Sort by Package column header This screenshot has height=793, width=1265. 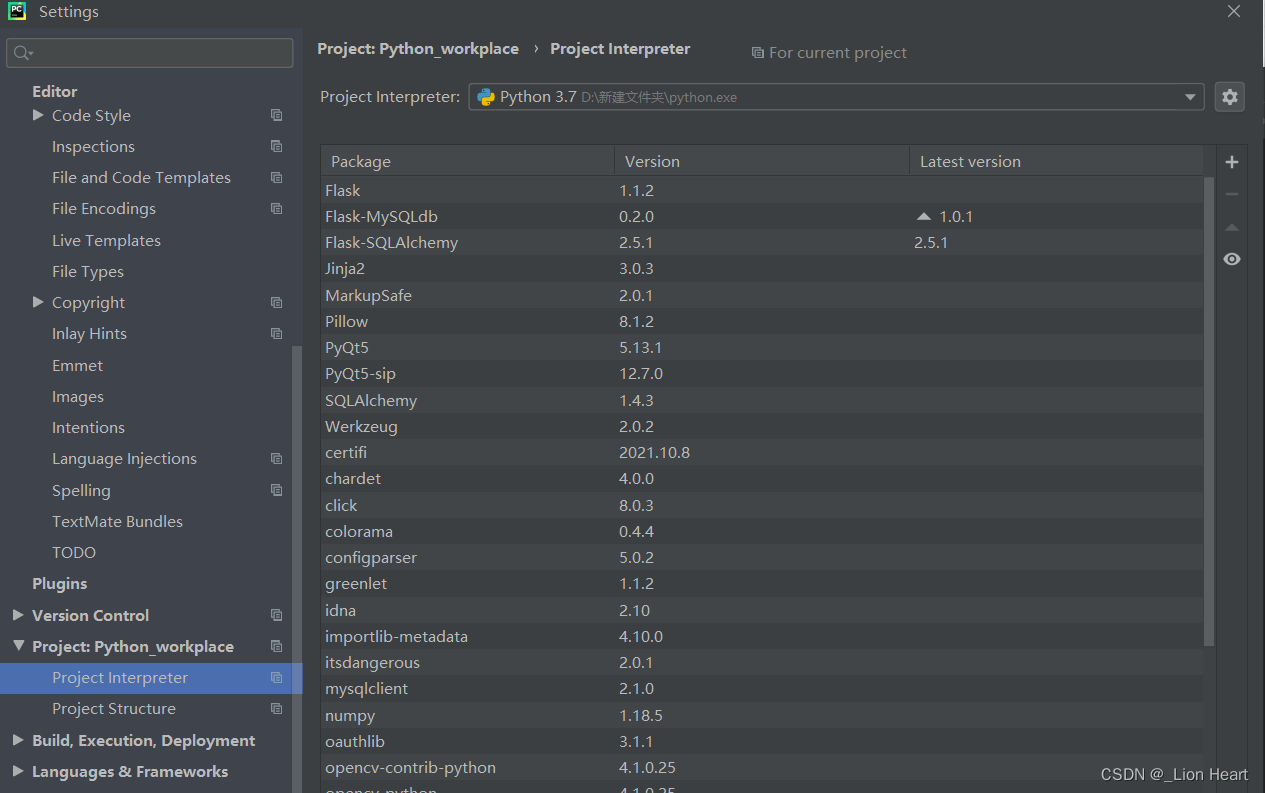[x=467, y=161]
